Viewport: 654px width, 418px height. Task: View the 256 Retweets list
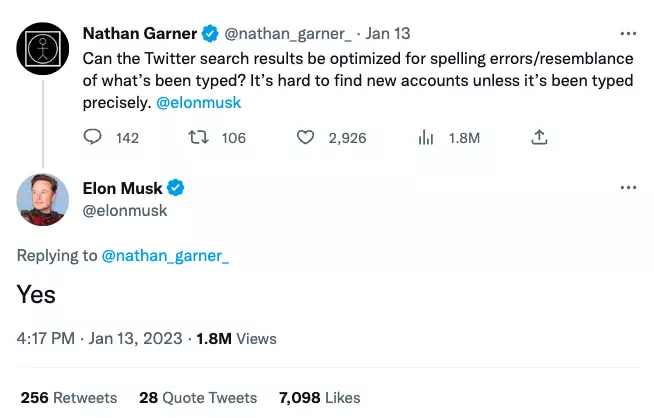click(x=68, y=397)
